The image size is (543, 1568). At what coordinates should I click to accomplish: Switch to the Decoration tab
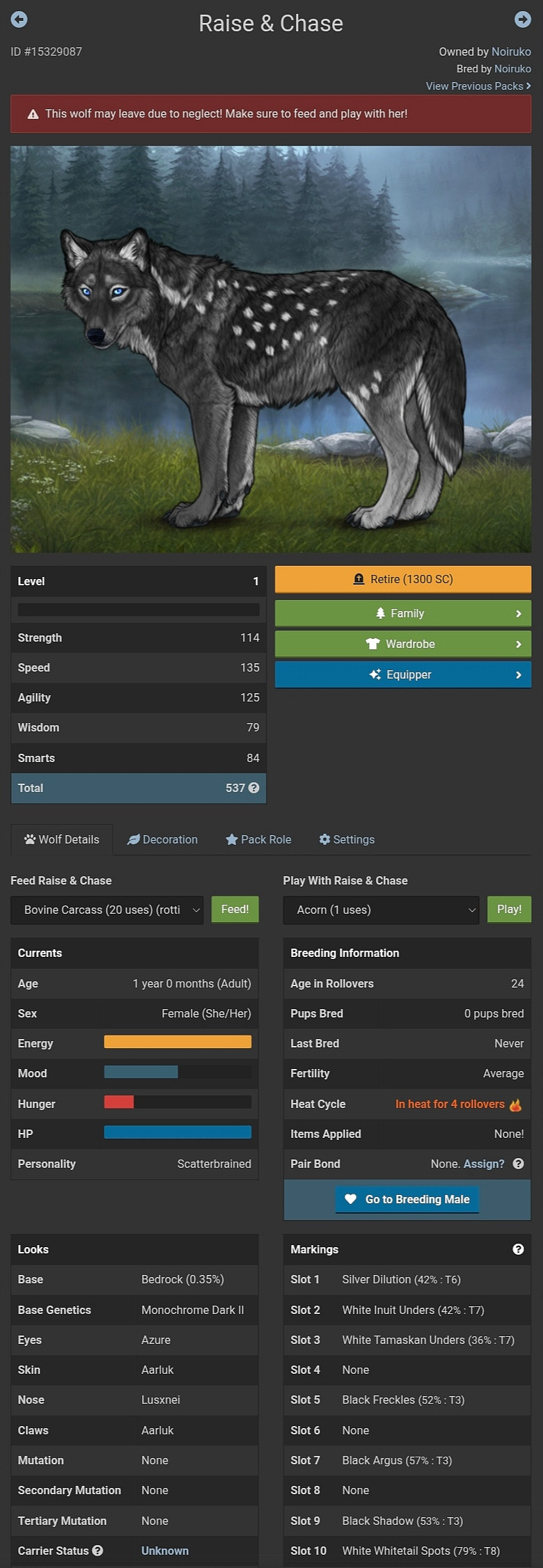pyautogui.click(x=162, y=839)
